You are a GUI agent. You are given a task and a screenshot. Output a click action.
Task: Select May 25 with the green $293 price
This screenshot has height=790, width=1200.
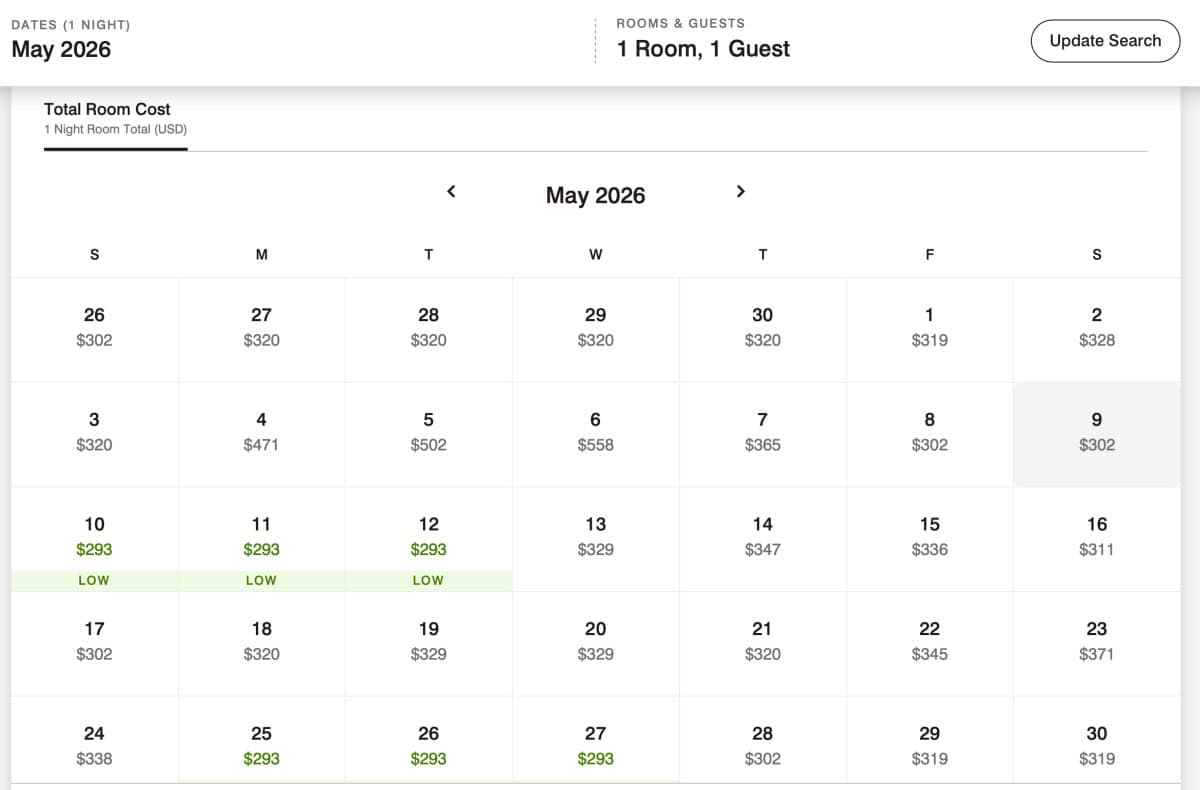pyautogui.click(x=261, y=745)
